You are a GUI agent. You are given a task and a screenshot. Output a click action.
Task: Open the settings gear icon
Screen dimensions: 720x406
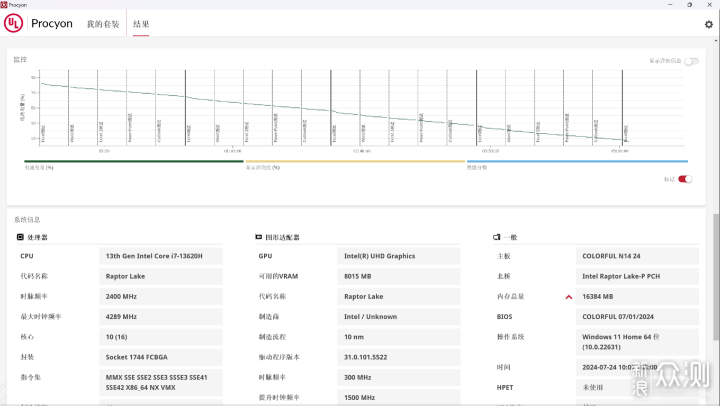pyautogui.click(x=709, y=24)
